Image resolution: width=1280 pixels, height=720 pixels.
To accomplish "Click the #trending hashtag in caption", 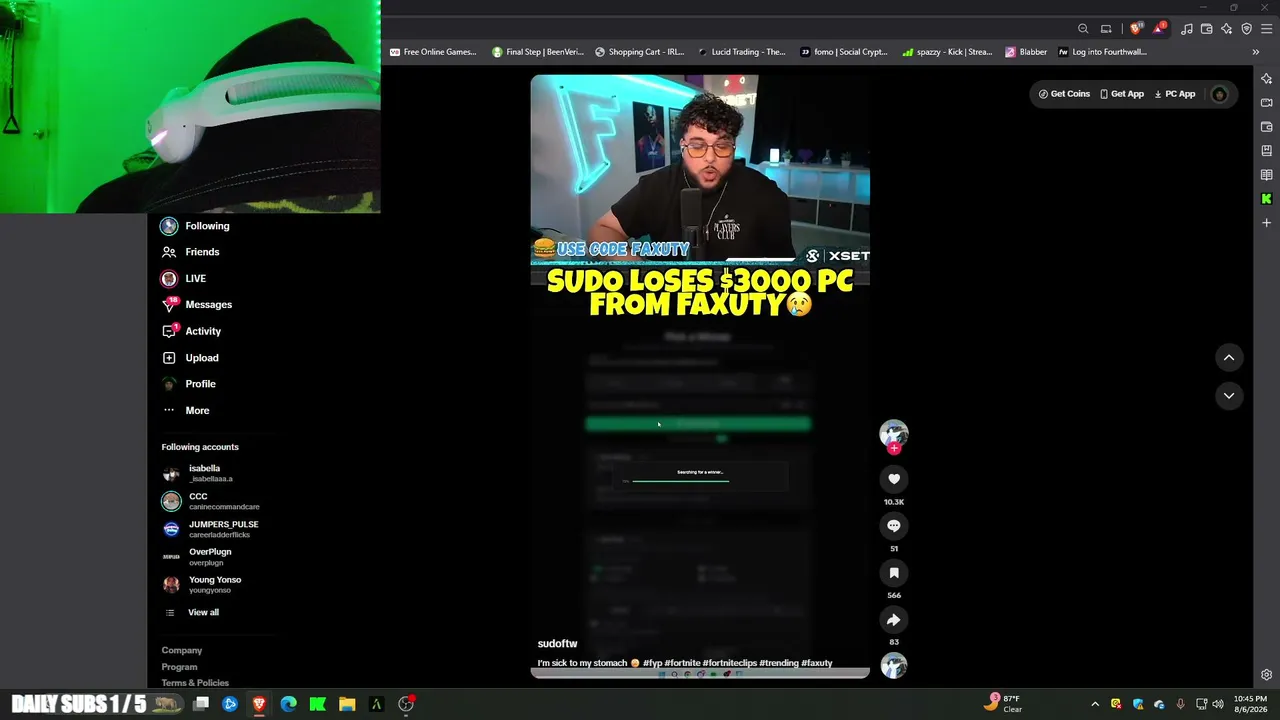I will point(779,663).
